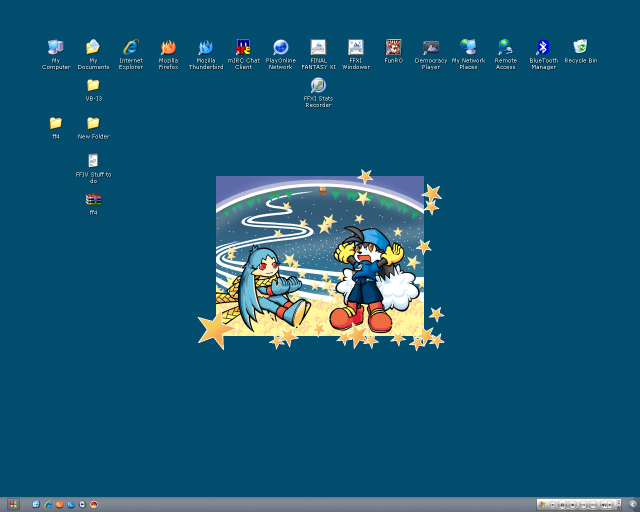Expand hidden system tray icons arrow
Viewport: 640px width, 512px height.
pyautogui.click(x=632, y=505)
